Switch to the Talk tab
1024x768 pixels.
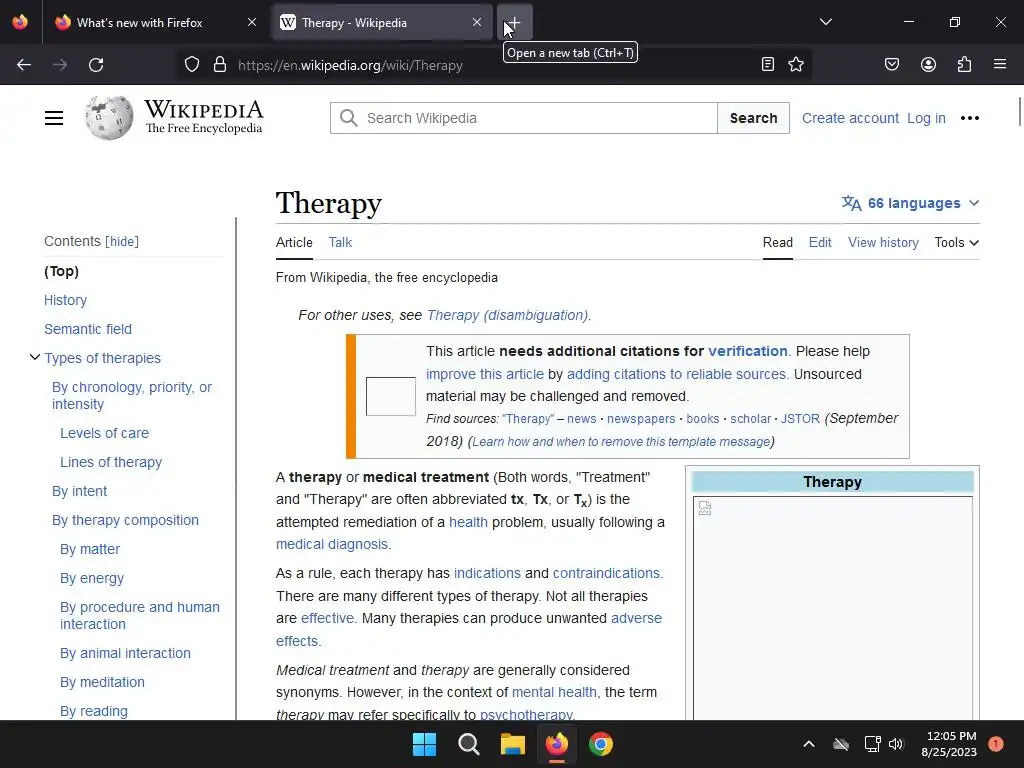coord(340,242)
